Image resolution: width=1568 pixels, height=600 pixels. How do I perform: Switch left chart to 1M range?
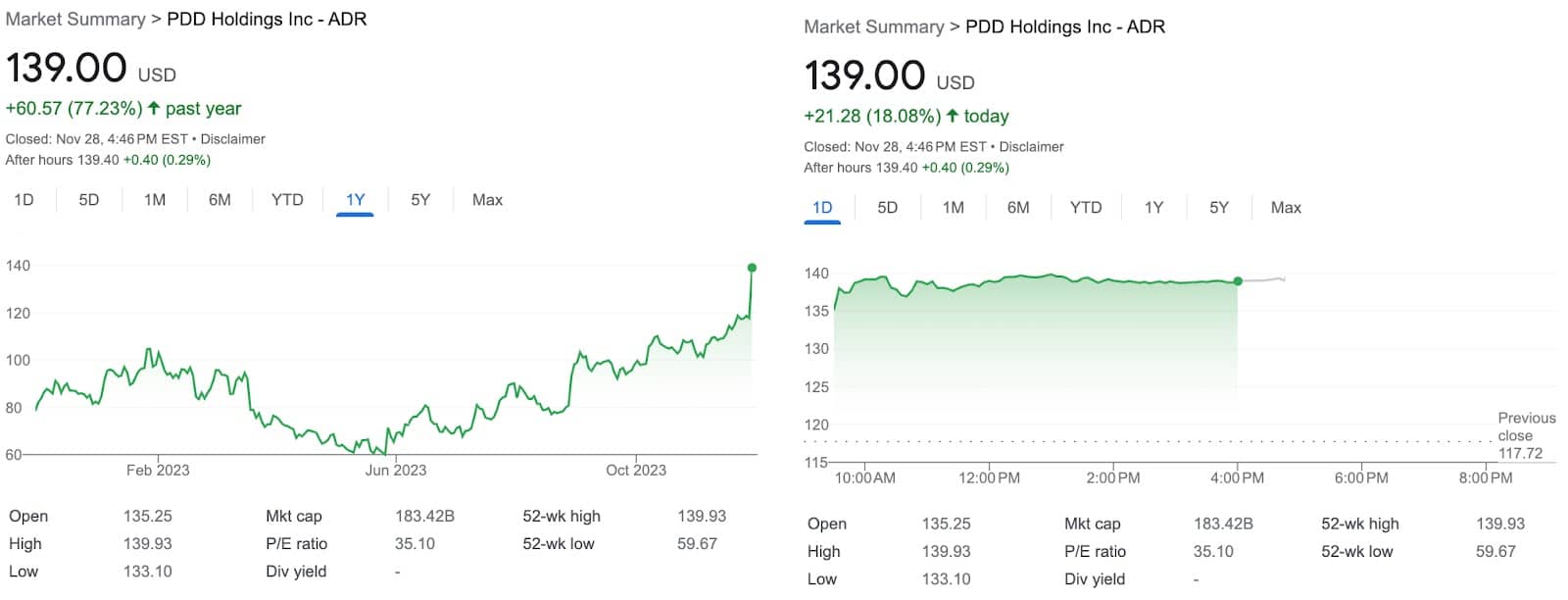(155, 200)
